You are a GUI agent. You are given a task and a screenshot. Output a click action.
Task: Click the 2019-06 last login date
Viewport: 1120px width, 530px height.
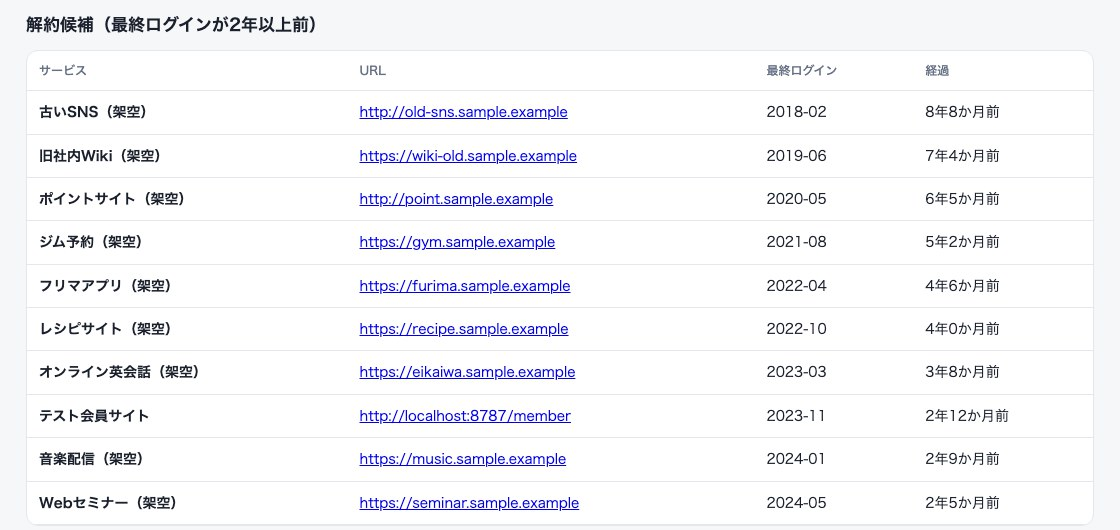pyautogui.click(x=796, y=156)
